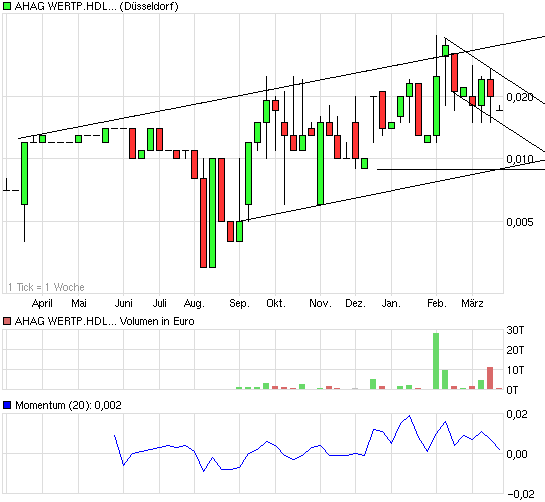This screenshot has width=545, height=502.
Task: Click the 0,020 price axis value
Action: pyautogui.click(x=520, y=97)
